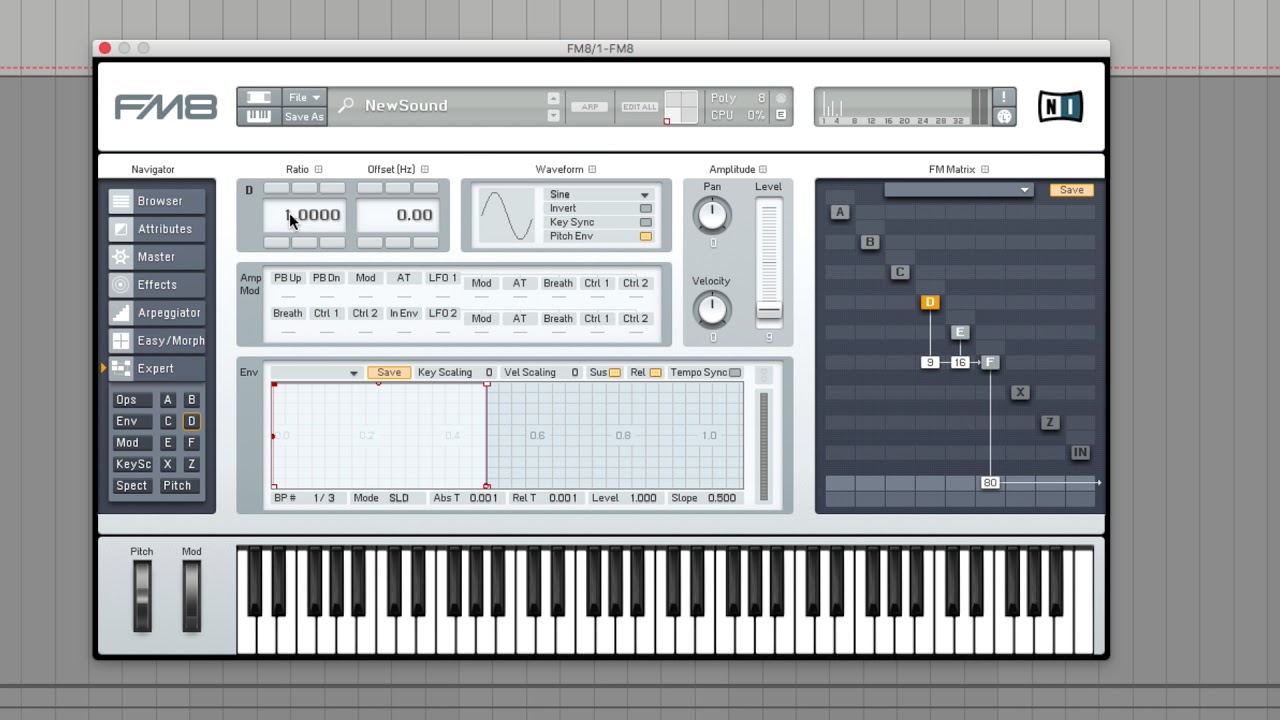
Task: Open the Arpeggiator navigator page
Action: coord(157,313)
